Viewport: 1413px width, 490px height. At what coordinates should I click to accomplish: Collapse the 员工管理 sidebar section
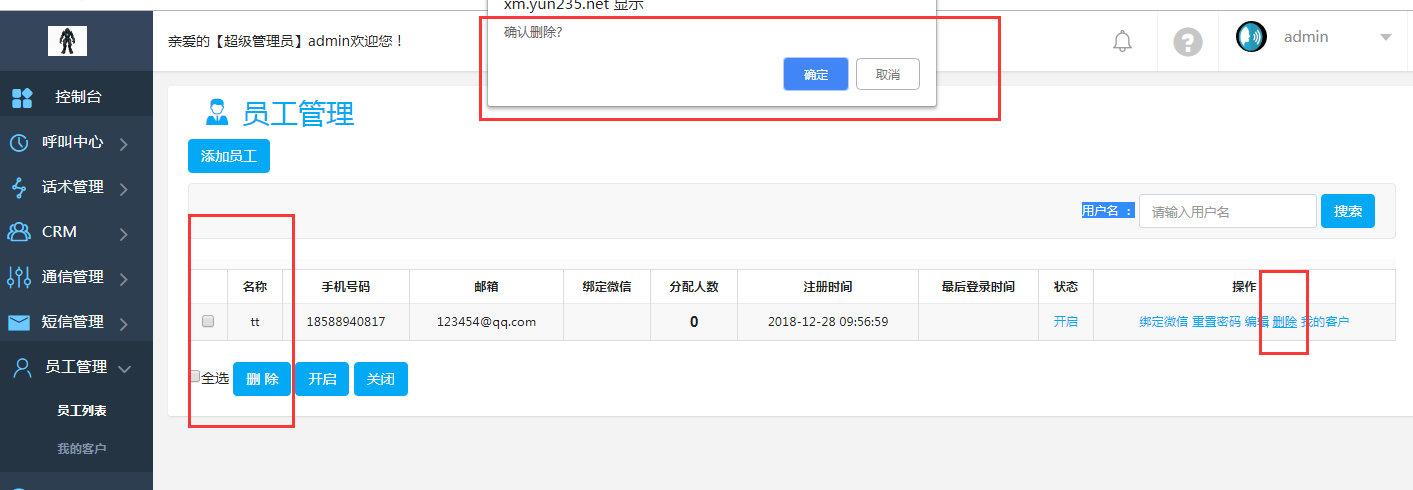[124, 368]
